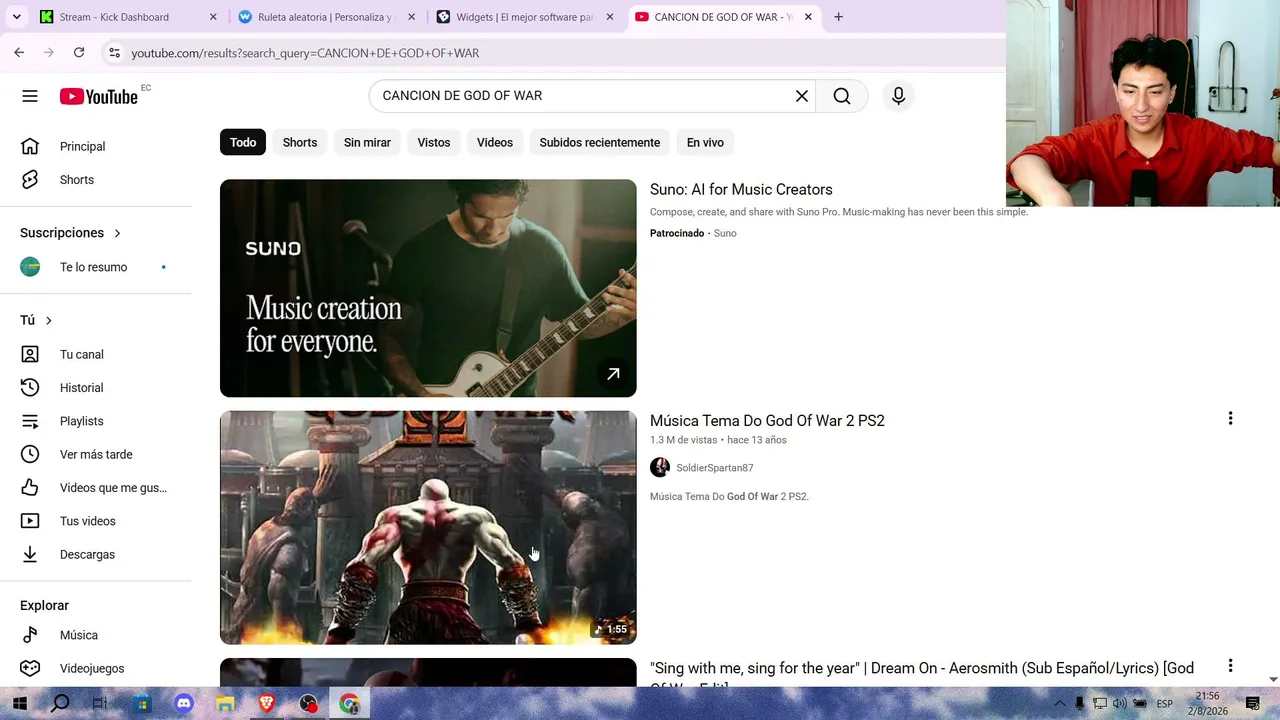1280x720 pixels.
Task: Click the Suno ad thumbnail
Action: click(428, 288)
